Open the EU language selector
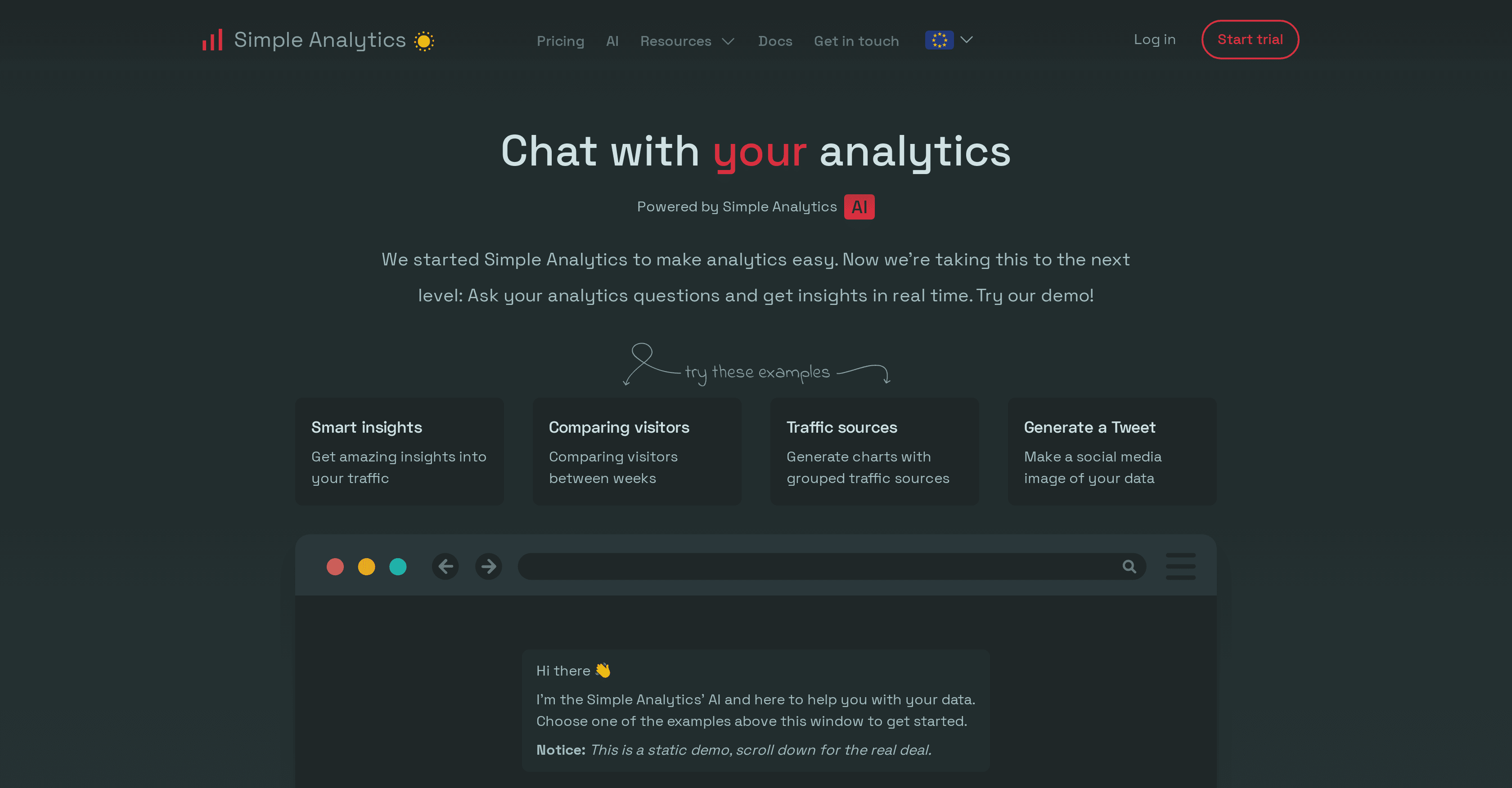 940,40
